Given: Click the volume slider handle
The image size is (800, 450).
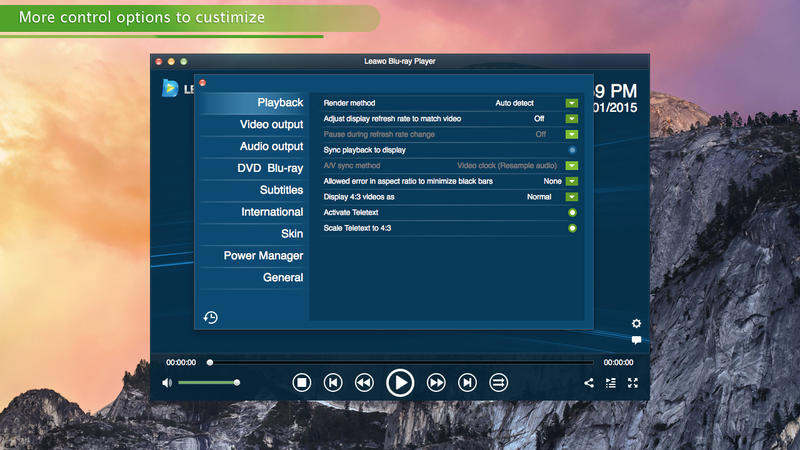Looking at the screenshot, I should [237, 382].
